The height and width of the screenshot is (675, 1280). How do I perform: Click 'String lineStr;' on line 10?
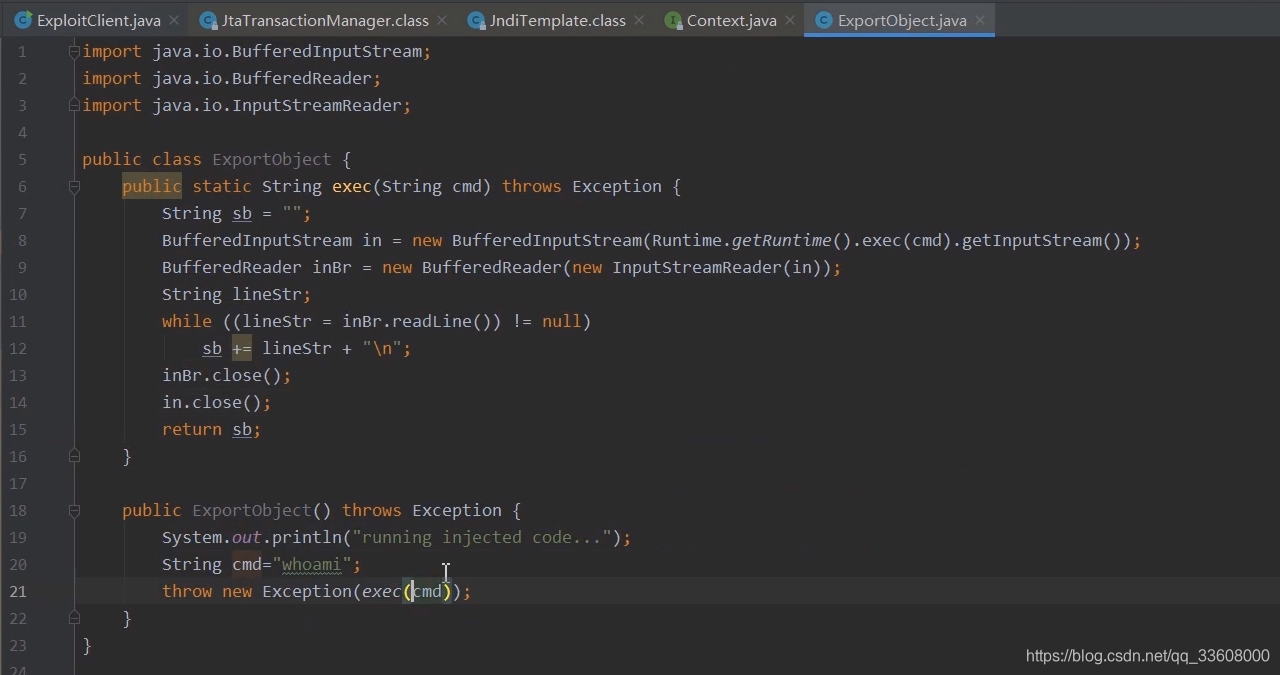[237, 294]
